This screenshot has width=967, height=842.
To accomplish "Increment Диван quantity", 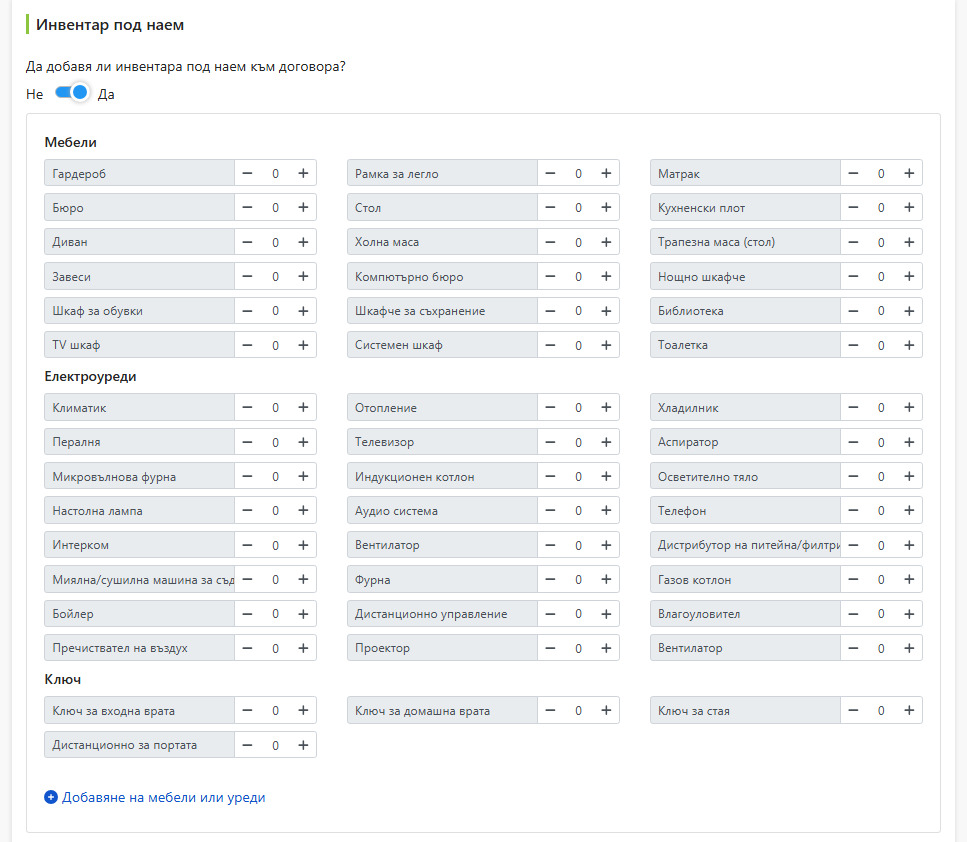I will (303, 242).
